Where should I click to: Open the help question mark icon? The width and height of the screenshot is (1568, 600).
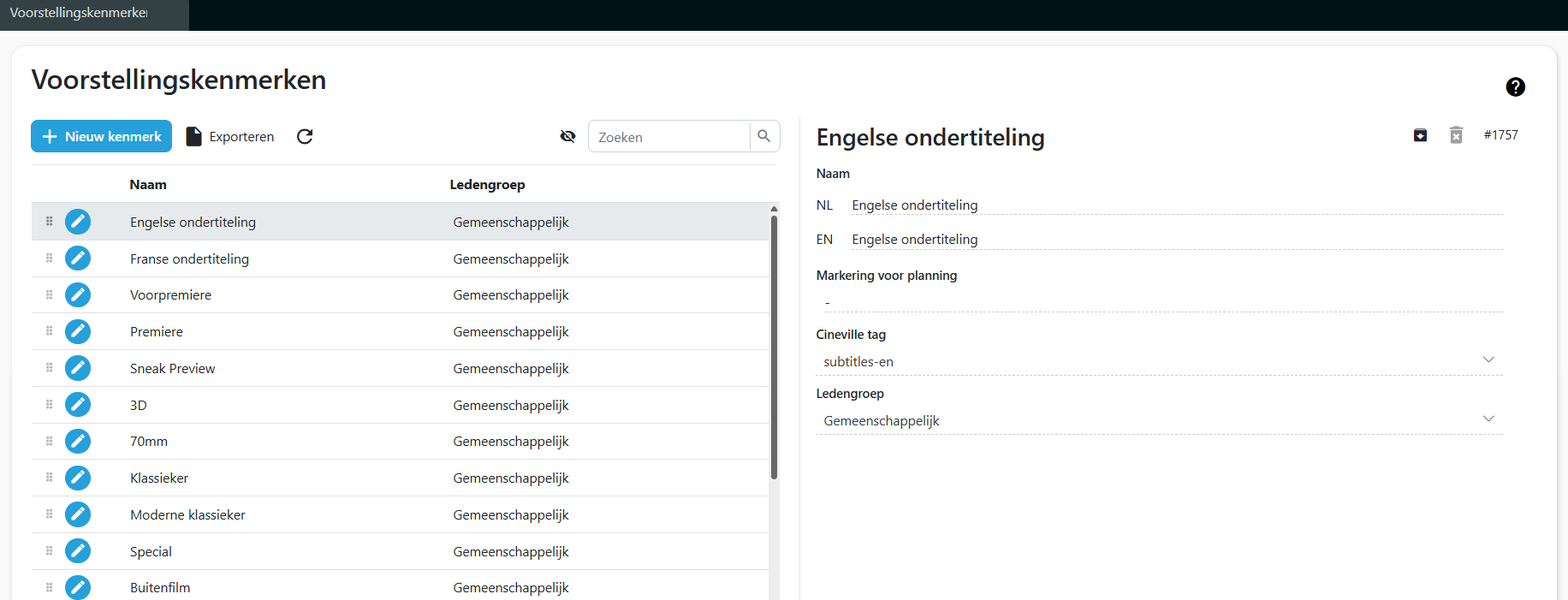[1515, 87]
